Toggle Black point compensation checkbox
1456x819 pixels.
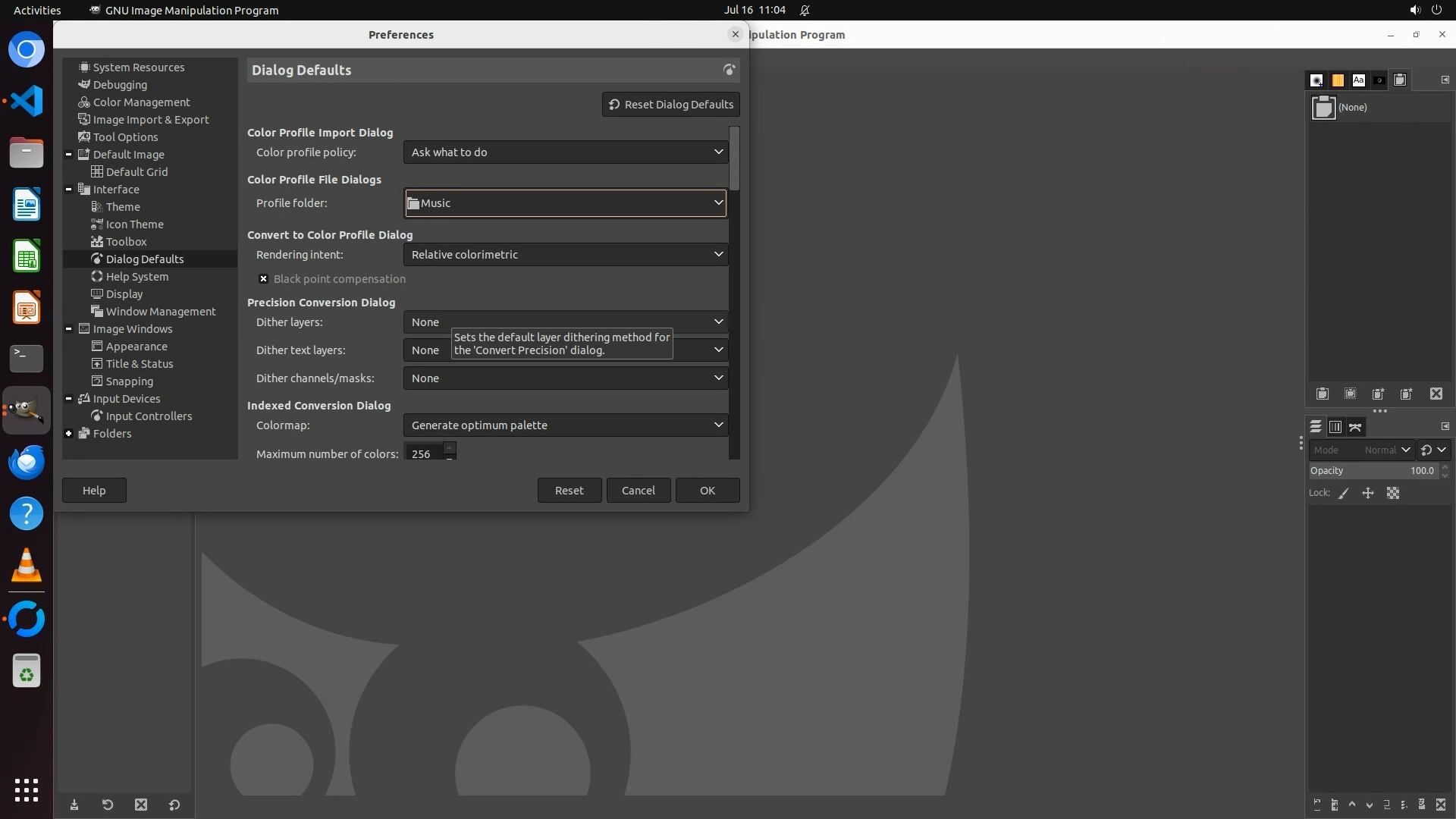coord(263,279)
